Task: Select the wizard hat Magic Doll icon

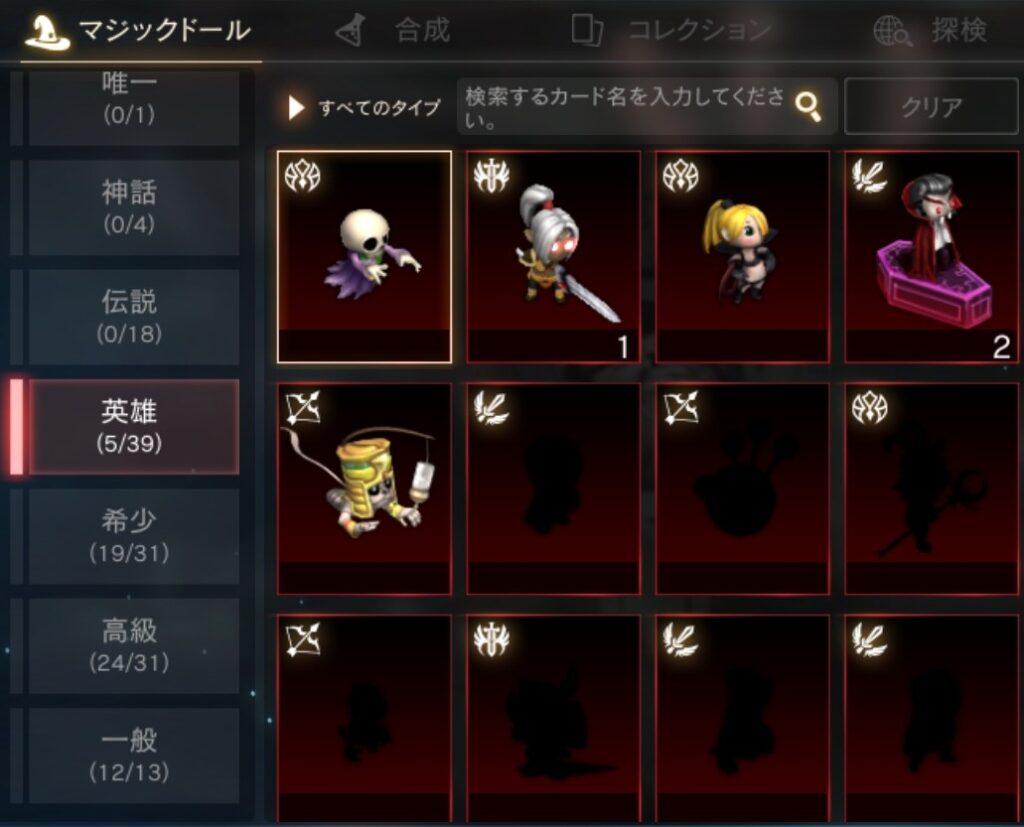Action: (47, 31)
